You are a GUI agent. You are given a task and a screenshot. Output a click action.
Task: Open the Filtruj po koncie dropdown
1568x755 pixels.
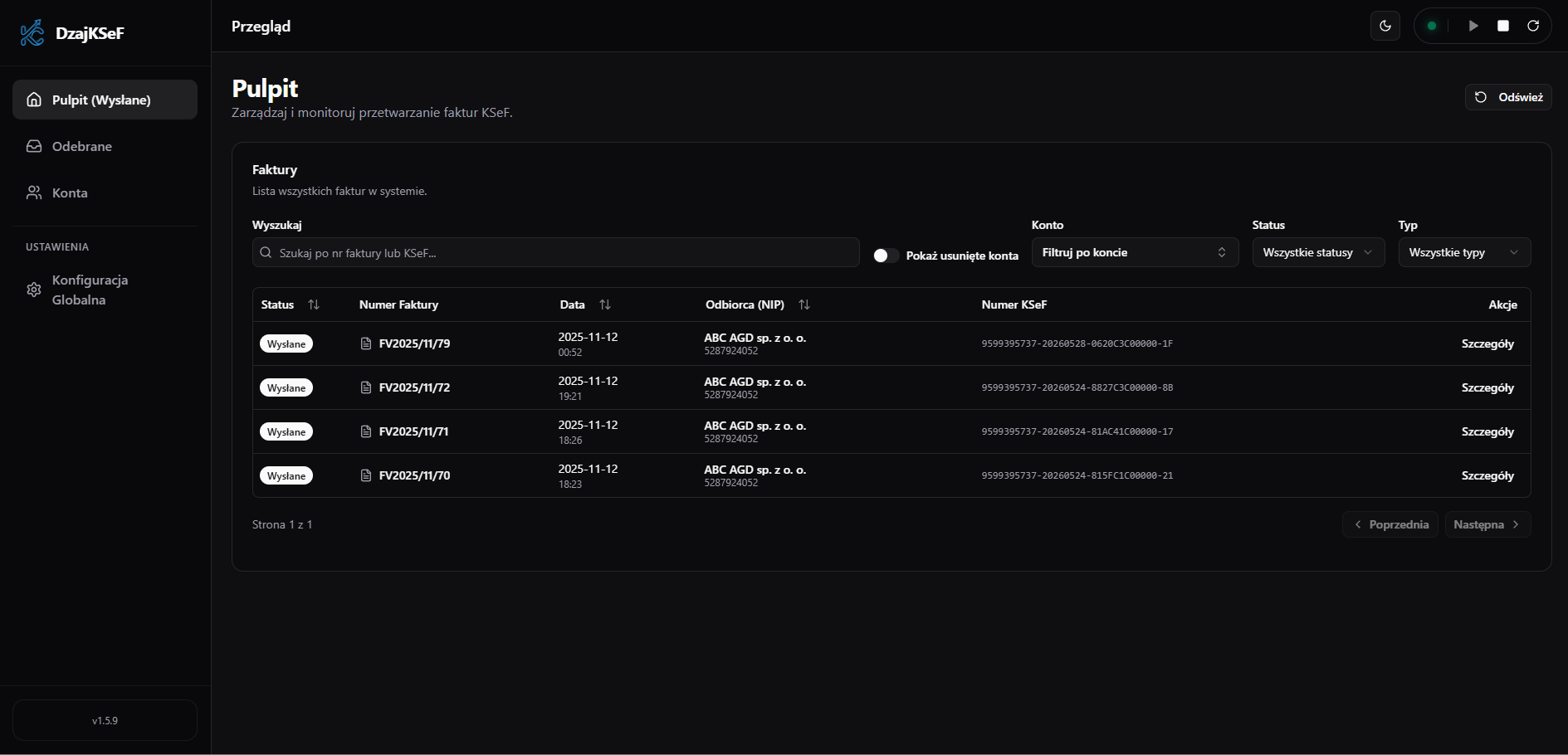coord(1135,252)
